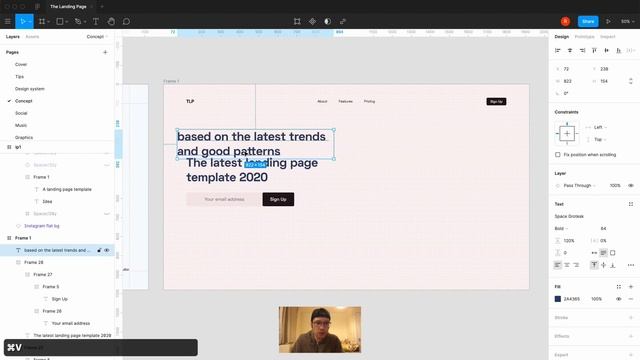Select the Move tool
The image size is (640, 360).
[23, 21]
